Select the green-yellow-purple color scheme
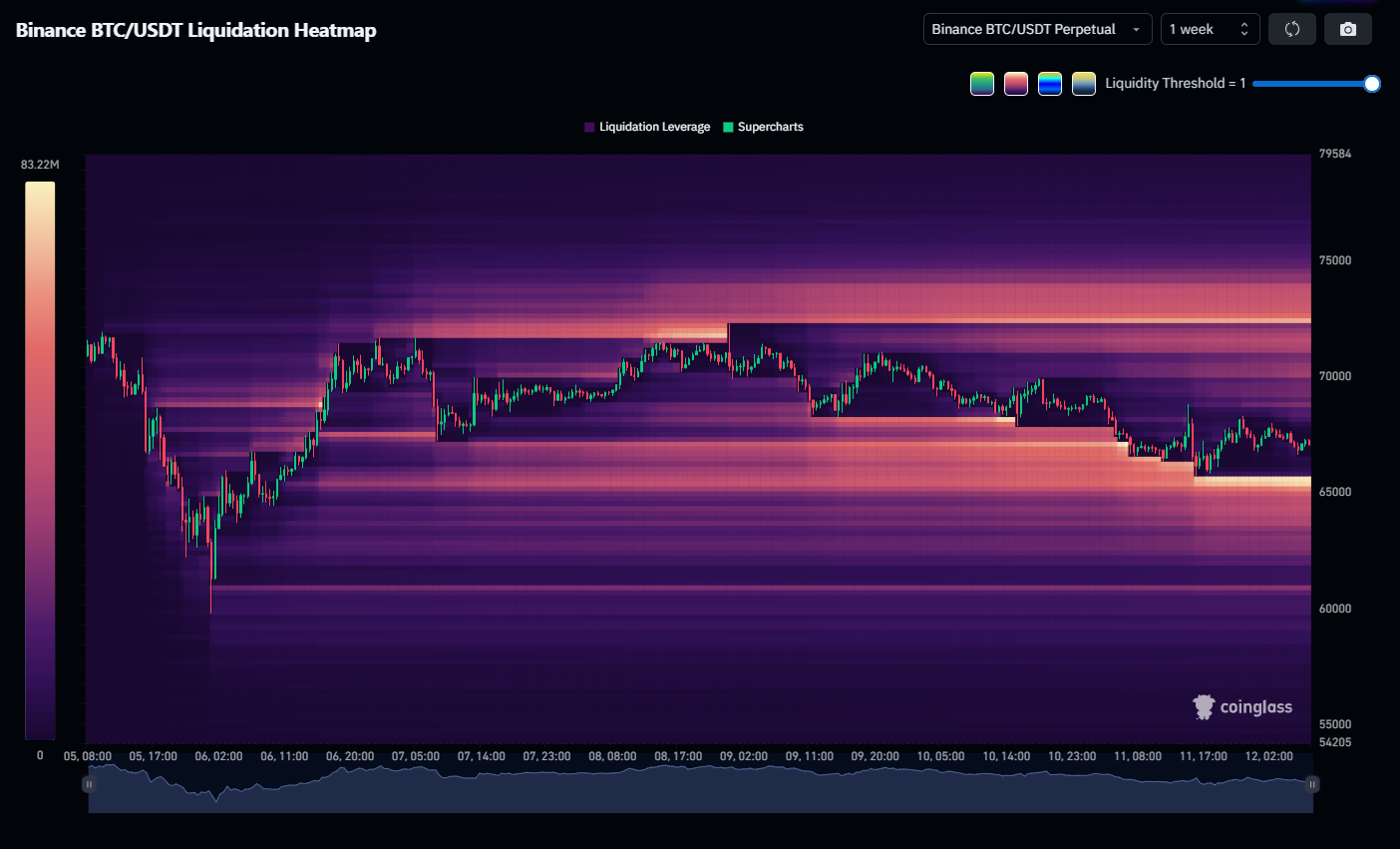The height and width of the screenshot is (849, 1400). (x=982, y=84)
